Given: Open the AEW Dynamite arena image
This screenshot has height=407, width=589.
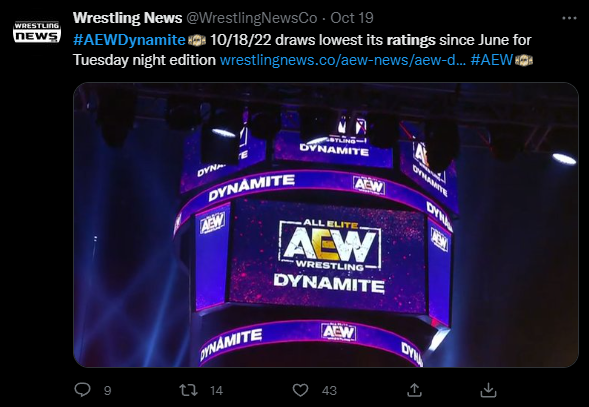Looking at the screenshot, I should (x=326, y=225).
